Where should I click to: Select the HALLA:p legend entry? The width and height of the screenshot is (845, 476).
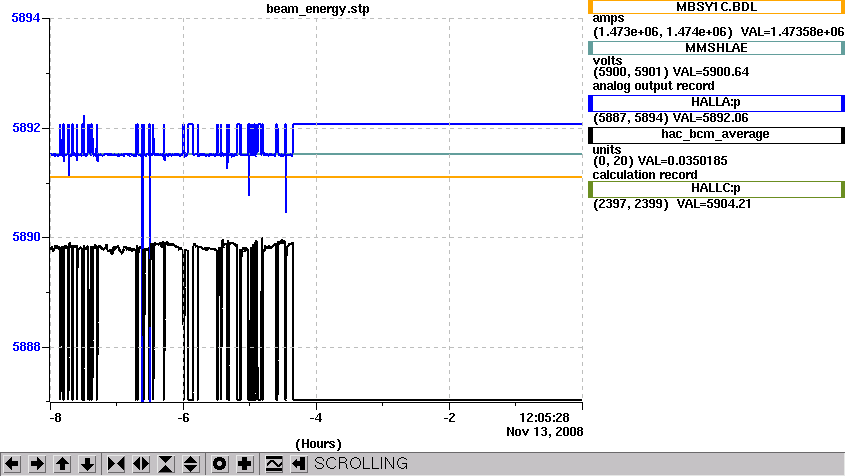pyautogui.click(x=716, y=102)
